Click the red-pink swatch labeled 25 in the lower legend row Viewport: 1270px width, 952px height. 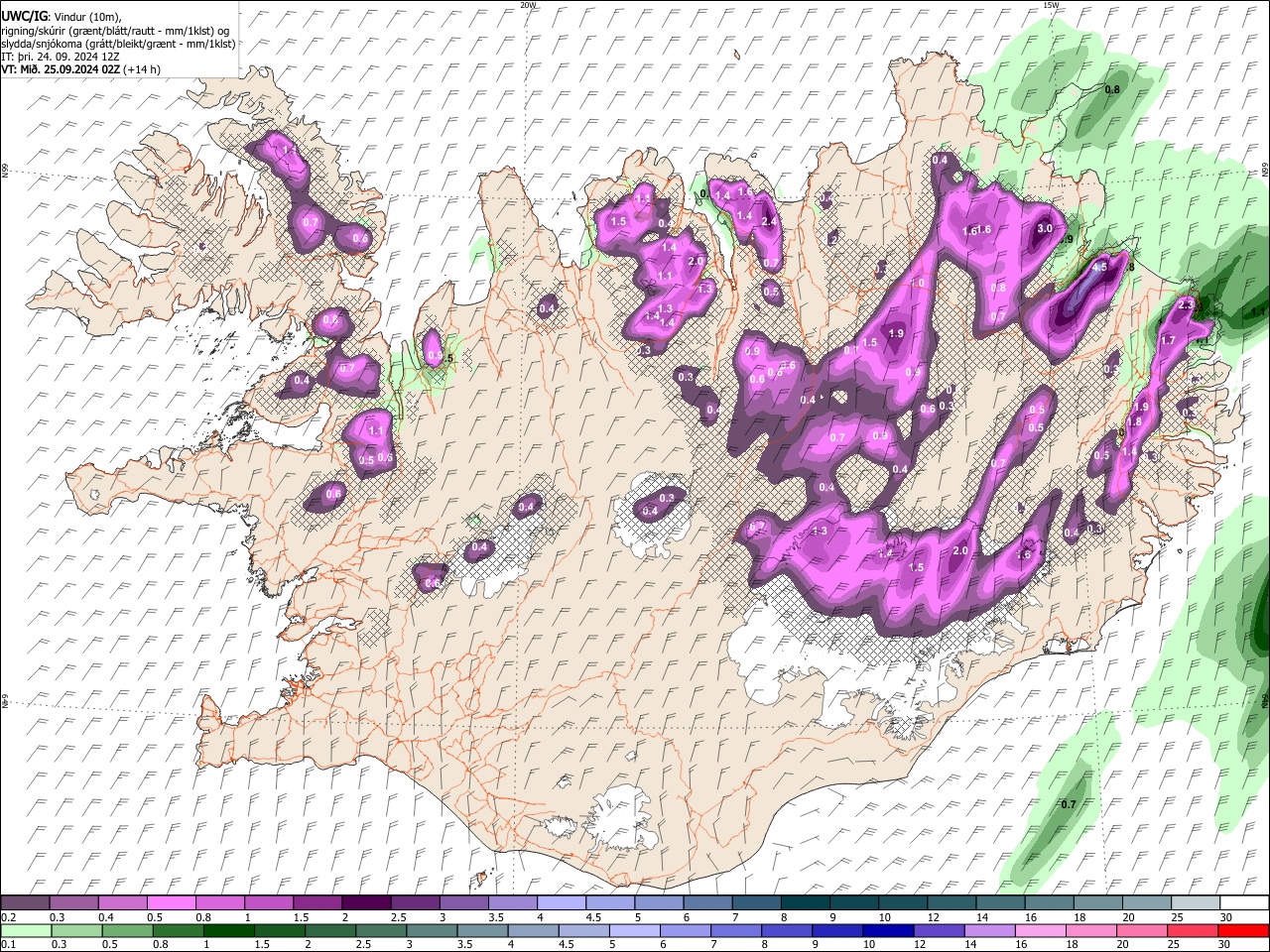(x=1193, y=931)
